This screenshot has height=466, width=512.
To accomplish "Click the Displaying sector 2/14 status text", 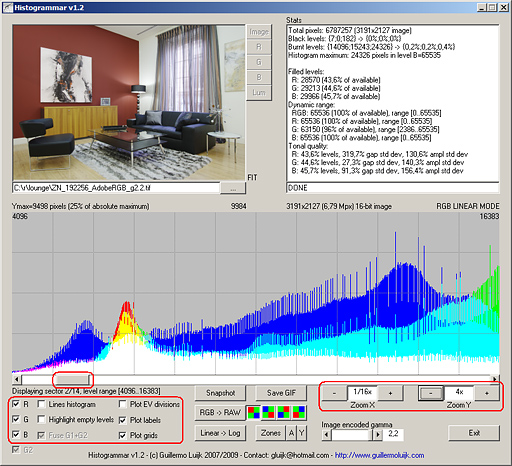I will pyautogui.click(x=86, y=391).
